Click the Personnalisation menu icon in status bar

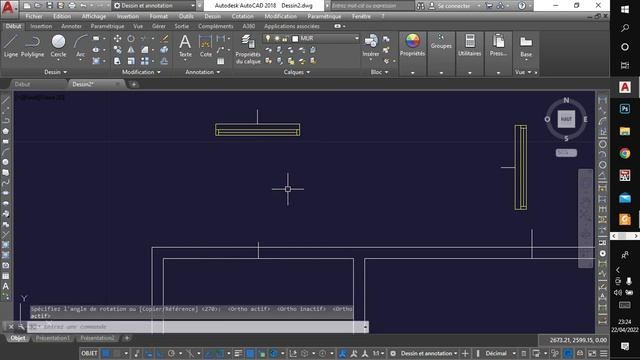[x=604, y=353]
